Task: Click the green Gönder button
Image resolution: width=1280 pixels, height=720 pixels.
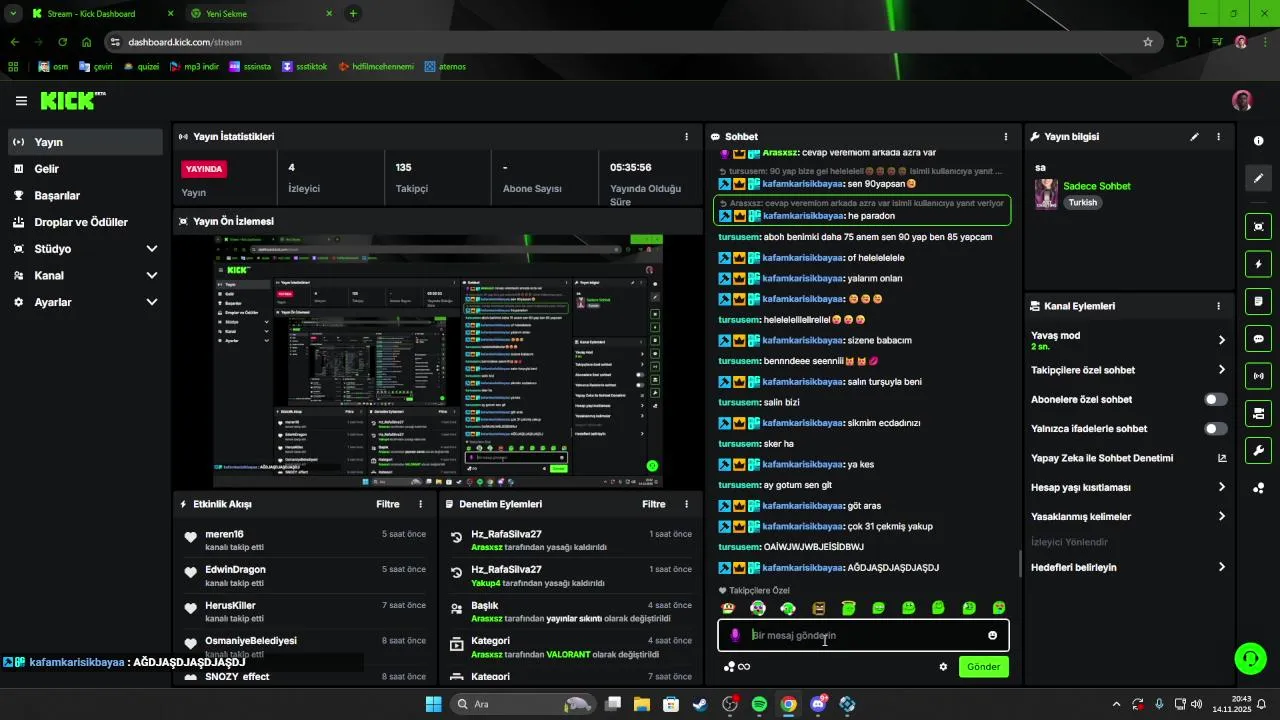Action: [983, 667]
